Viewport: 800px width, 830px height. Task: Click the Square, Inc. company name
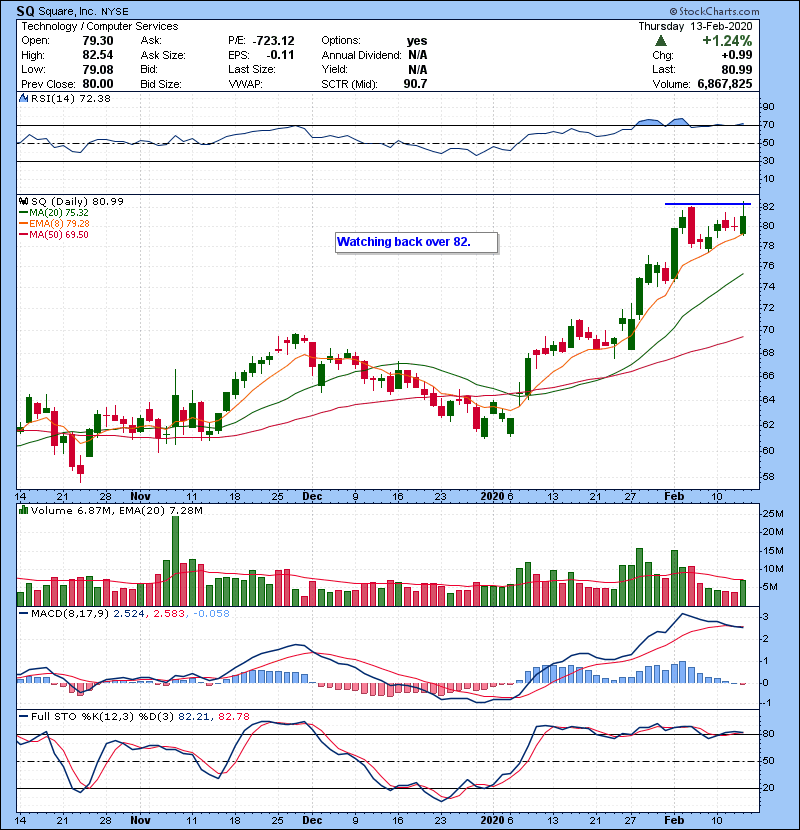click(x=68, y=11)
